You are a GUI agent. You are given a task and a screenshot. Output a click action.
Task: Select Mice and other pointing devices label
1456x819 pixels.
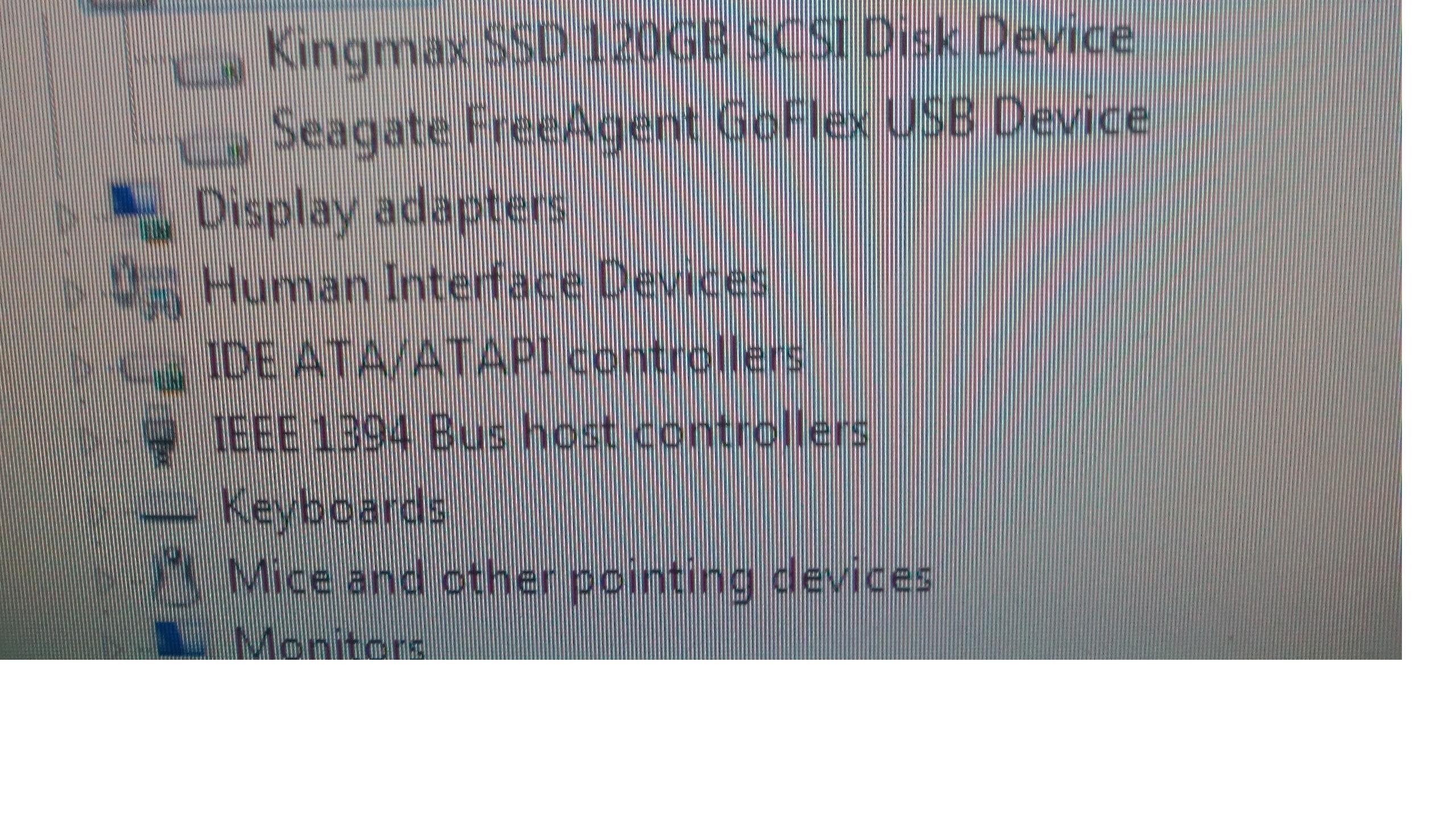580,579
